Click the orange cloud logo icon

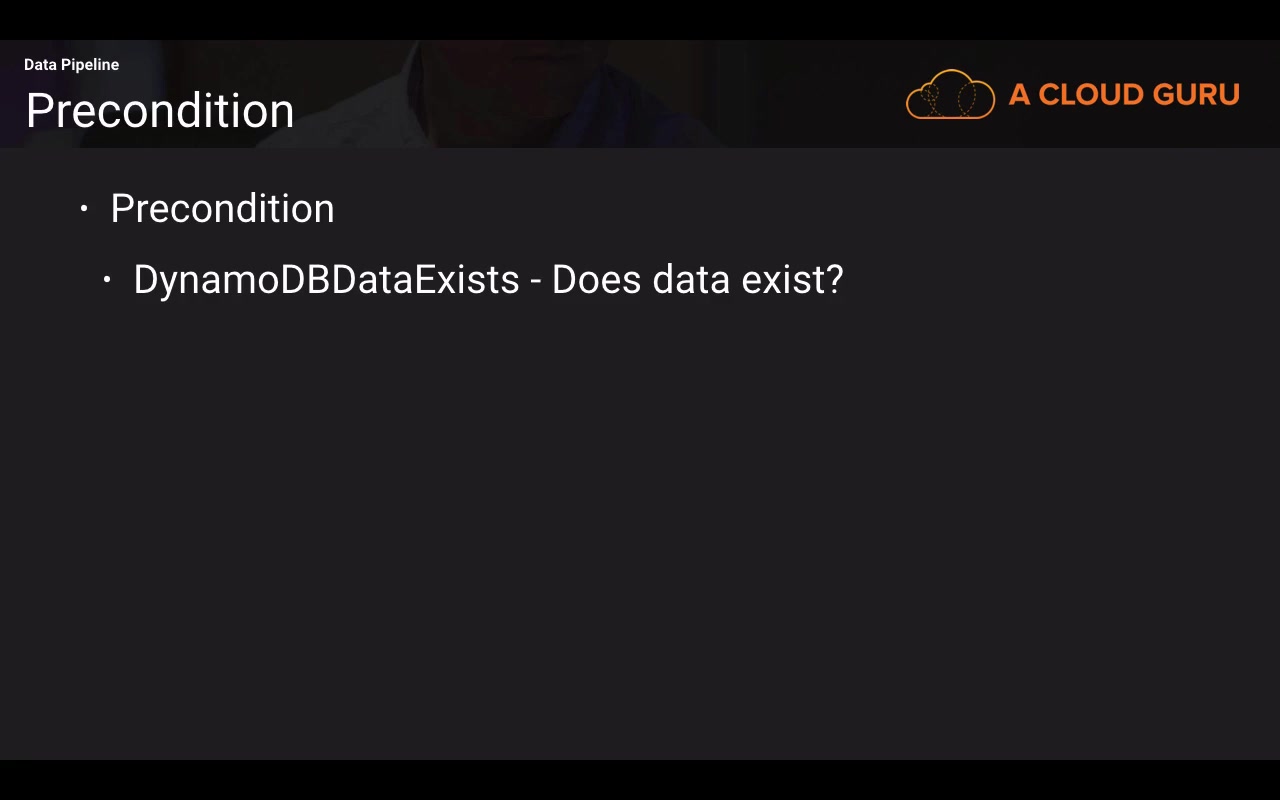(950, 95)
